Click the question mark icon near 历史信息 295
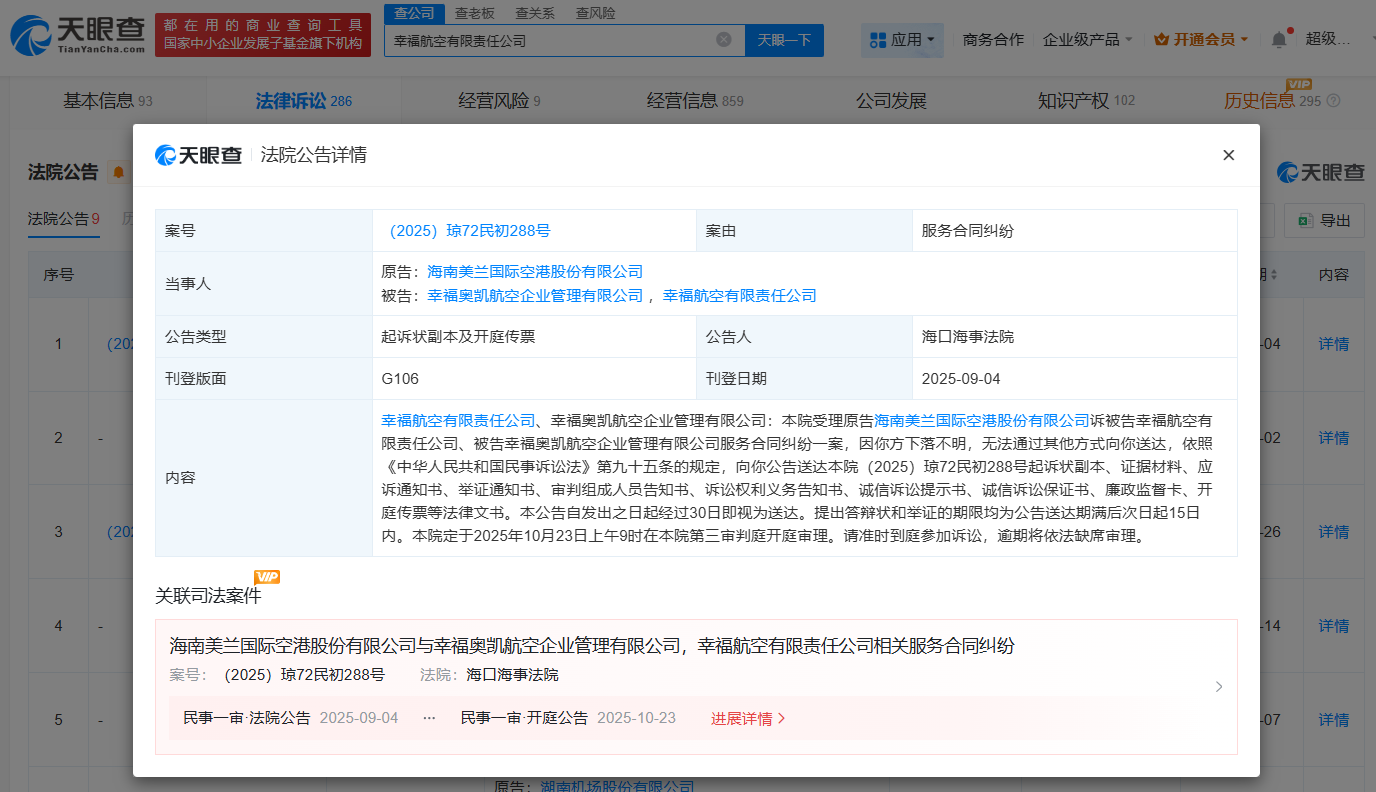1376x792 pixels. pos(1334,100)
